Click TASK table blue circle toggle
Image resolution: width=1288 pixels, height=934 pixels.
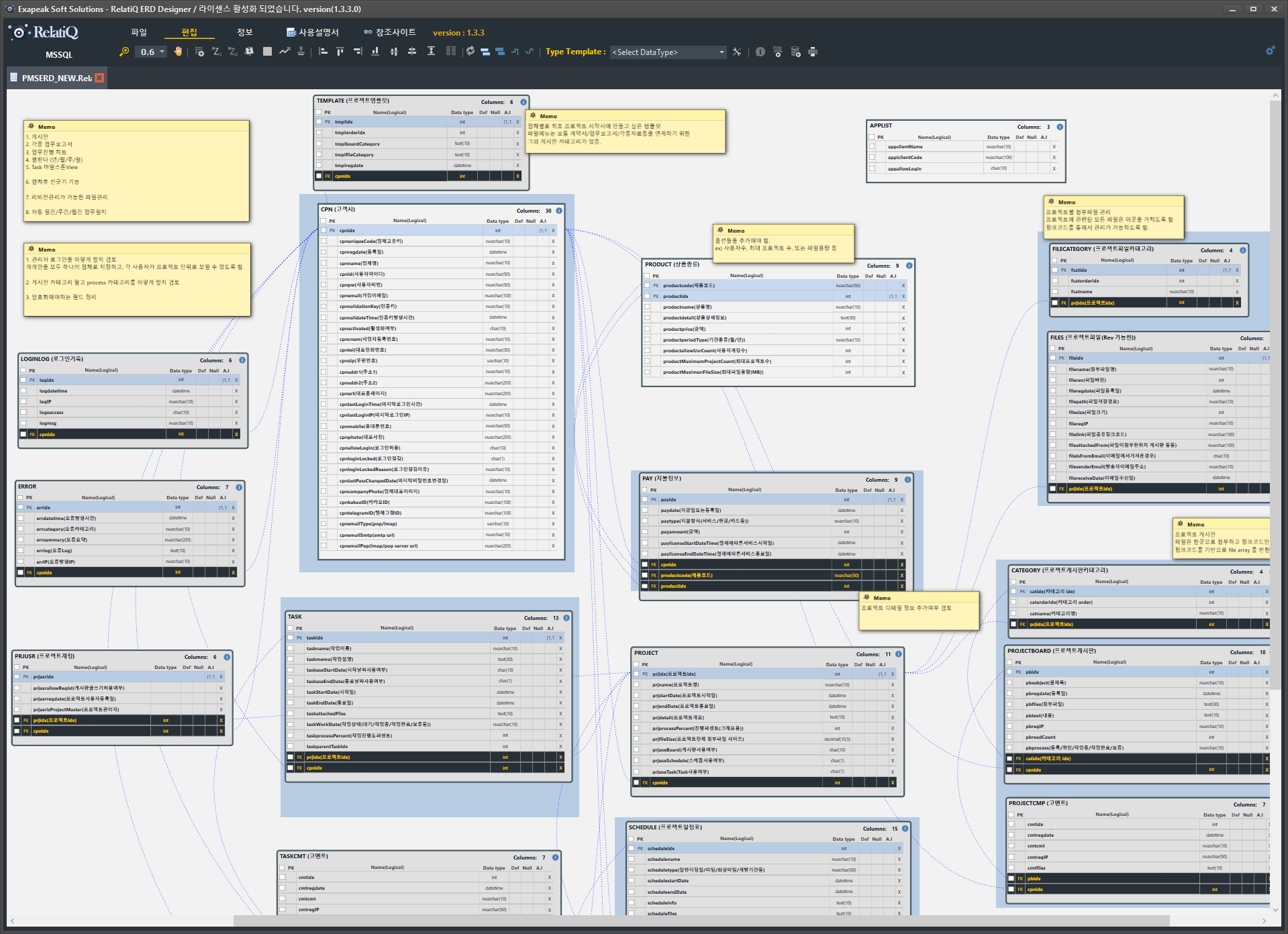click(x=566, y=618)
